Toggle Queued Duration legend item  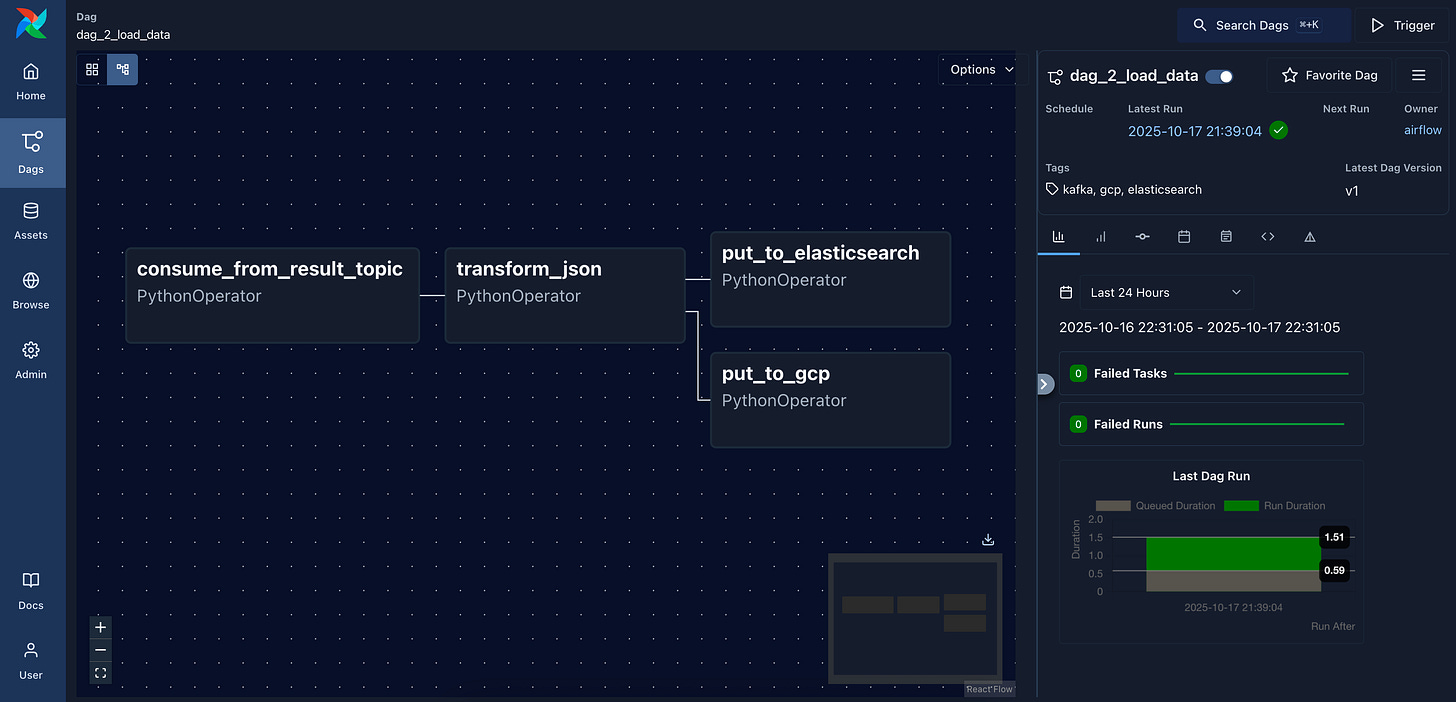[x=1155, y=506]
